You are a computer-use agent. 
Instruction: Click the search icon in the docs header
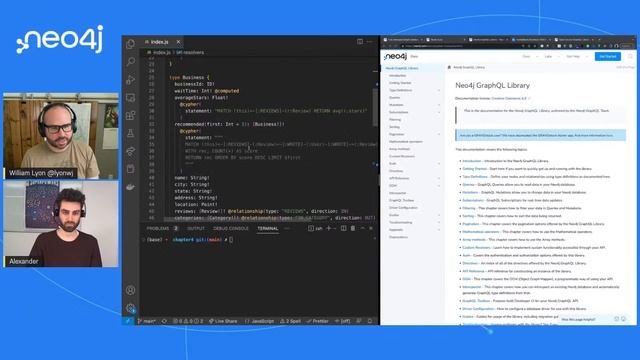pos(630,56)
